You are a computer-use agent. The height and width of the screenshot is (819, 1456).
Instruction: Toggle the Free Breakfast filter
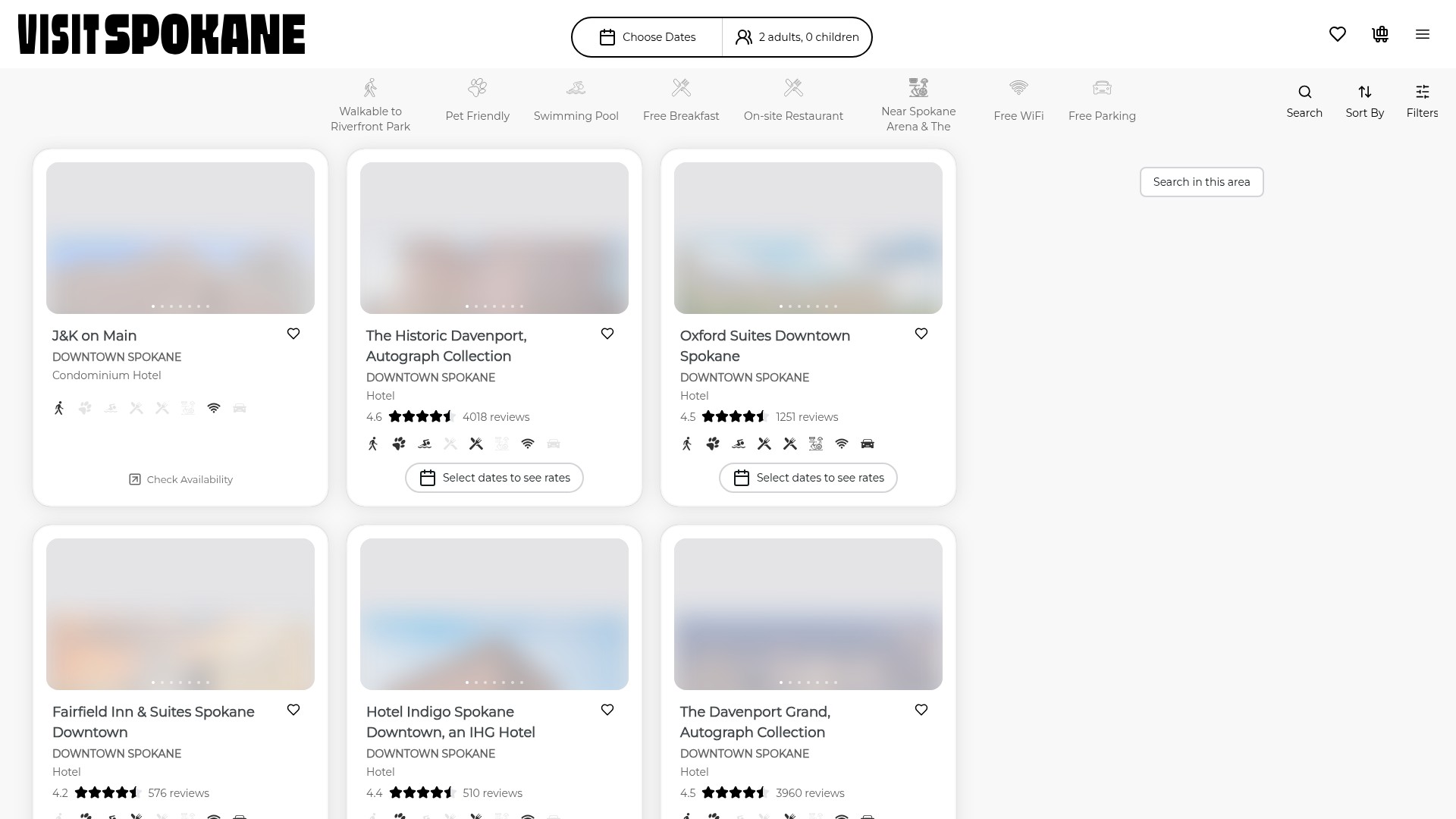tap(681, 100)
